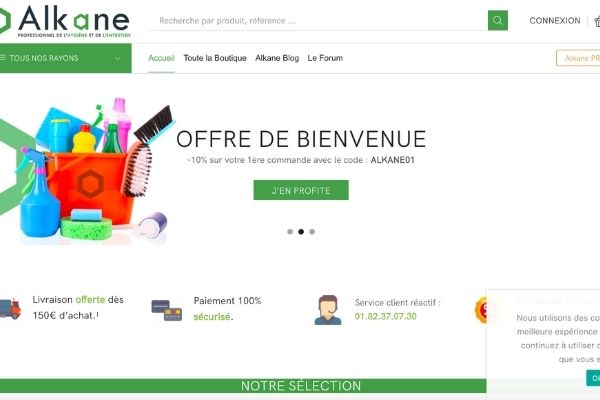Image resolution: width=600 pixels, height=400 pixels.
Task: Click the CONNEXION link
Action: [555, 21]
